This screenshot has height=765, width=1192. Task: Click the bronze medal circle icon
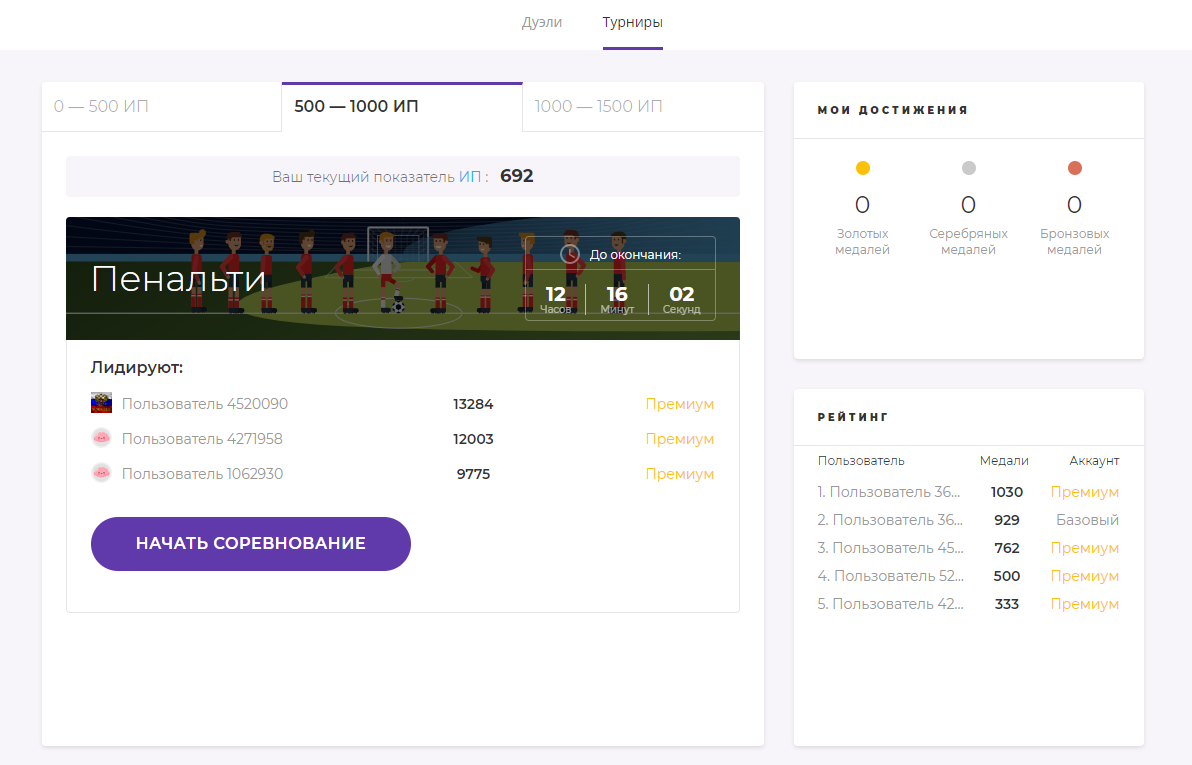coord(1074,168)
